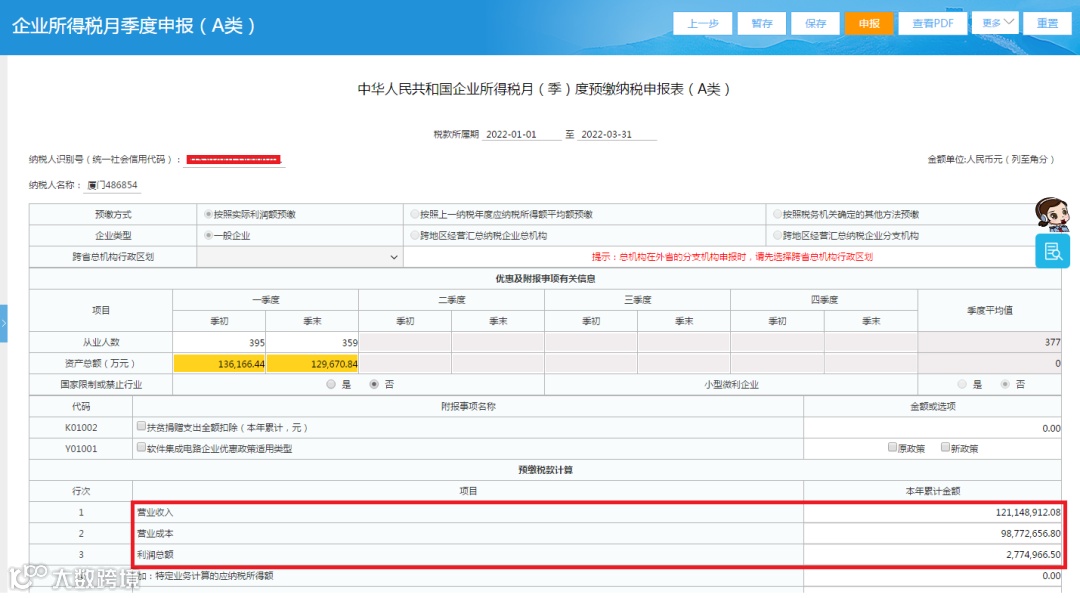
Task: Open the 更多 dropdown menu
Action: (x=995, y=23)
